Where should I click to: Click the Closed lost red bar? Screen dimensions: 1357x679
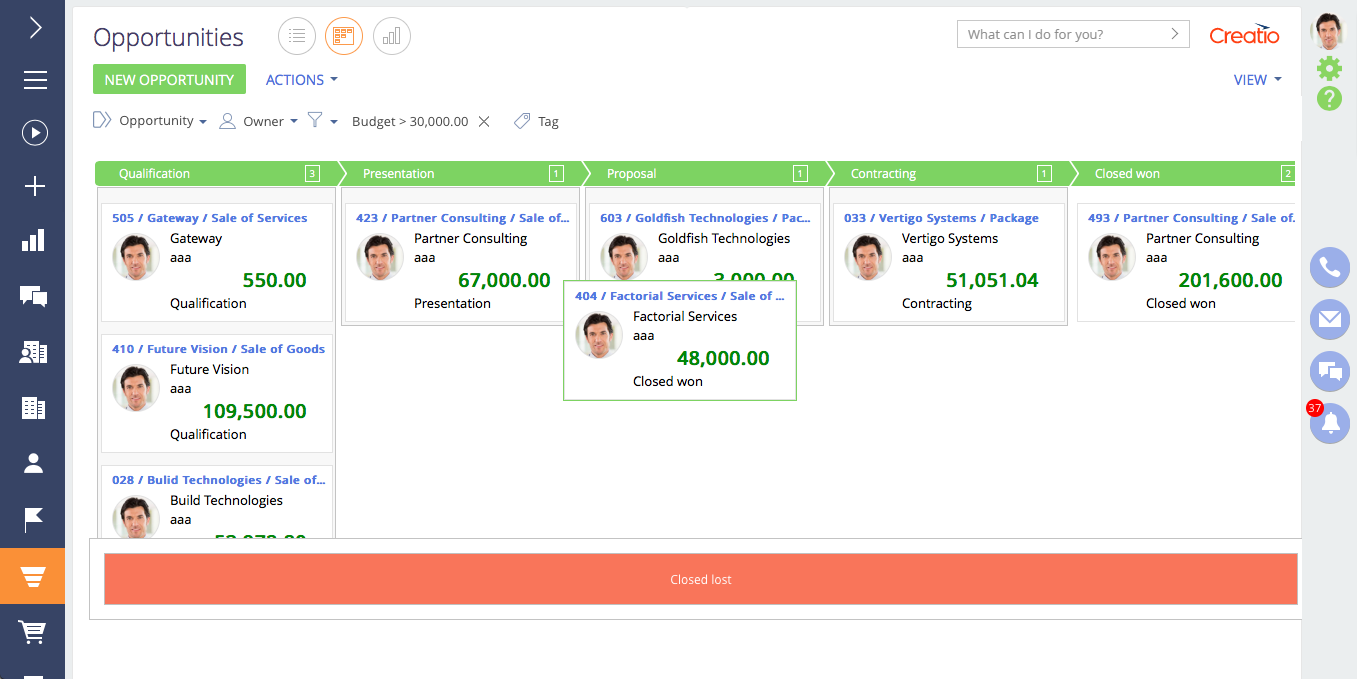click(701, 580)
